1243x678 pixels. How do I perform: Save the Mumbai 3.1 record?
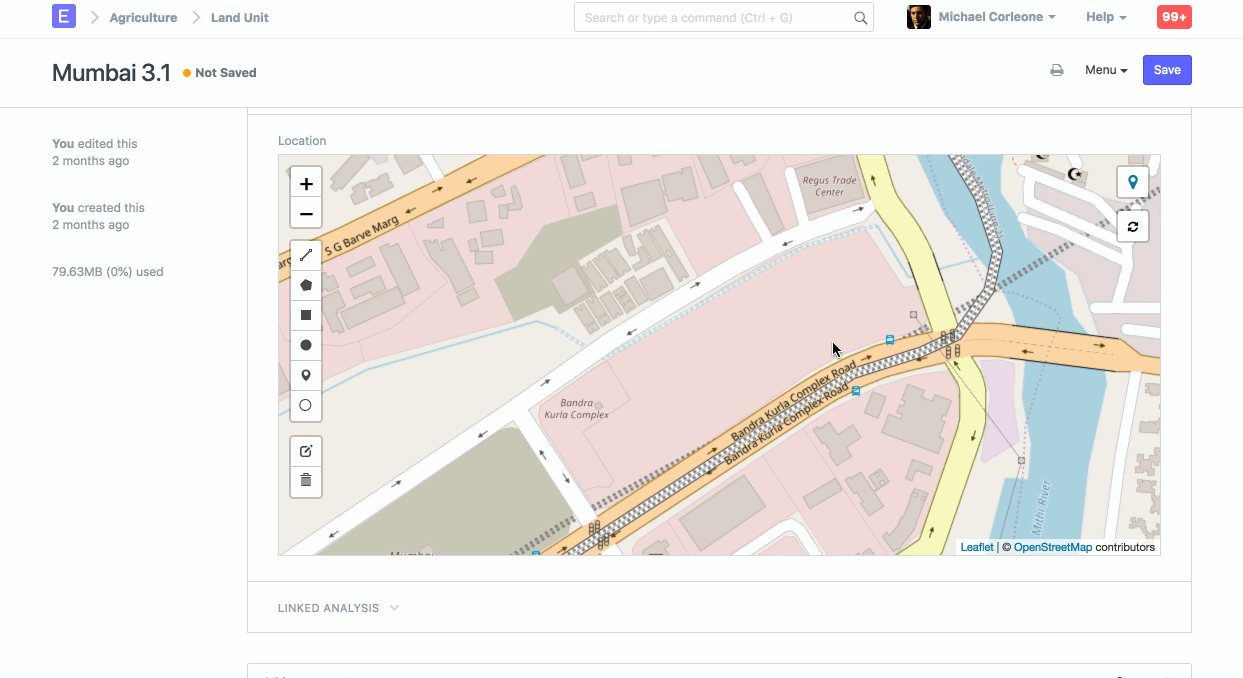[x=1167, y=70]
